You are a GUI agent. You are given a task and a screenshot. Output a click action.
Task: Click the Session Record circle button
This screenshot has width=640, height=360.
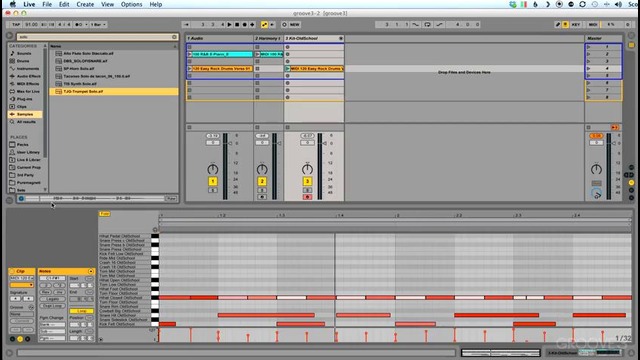pyautogui.click(x=284, y=24)
